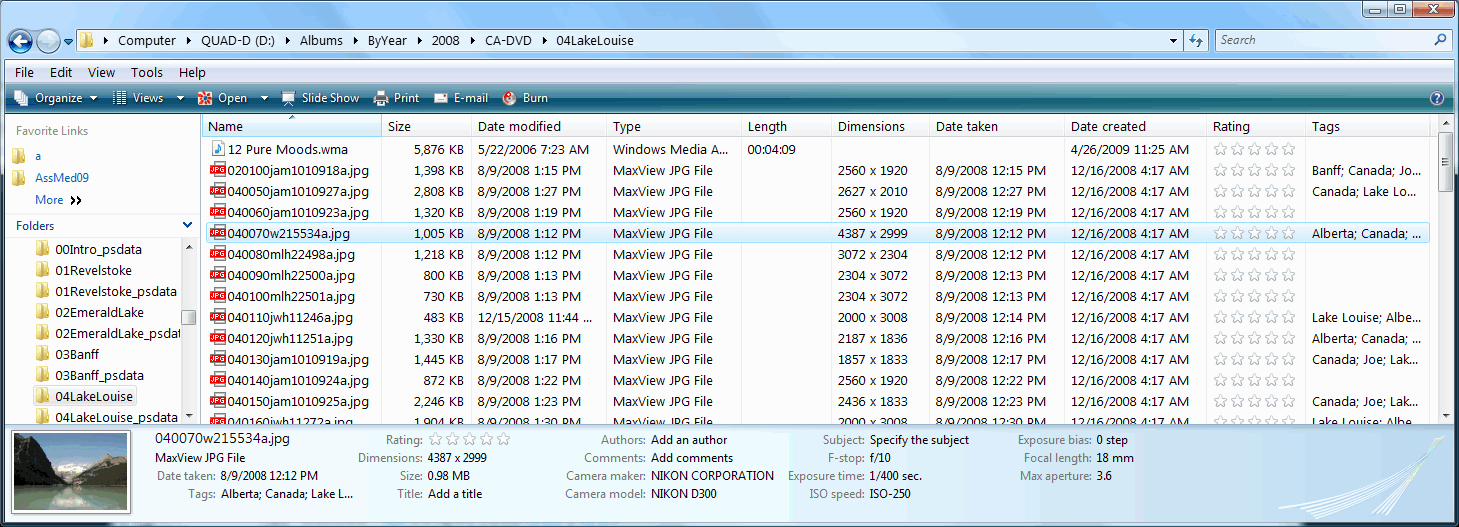
Task: Click the Print toolbar button
Action: pyautogui.click(x=397, y=98)
